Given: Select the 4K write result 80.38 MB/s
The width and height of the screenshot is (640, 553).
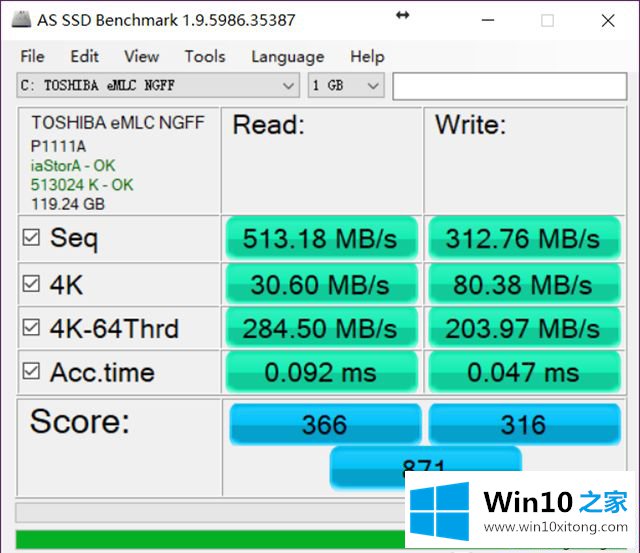Looking at the screenshot, I should click(524, 284).
